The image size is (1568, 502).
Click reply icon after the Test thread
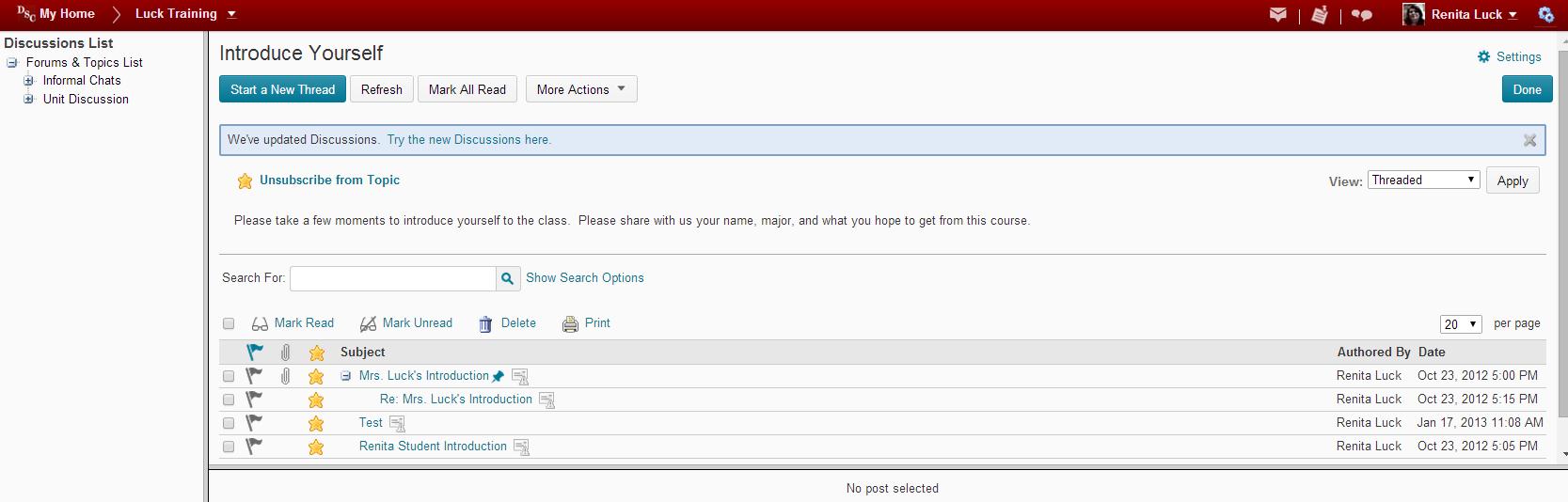coord(397,423)
